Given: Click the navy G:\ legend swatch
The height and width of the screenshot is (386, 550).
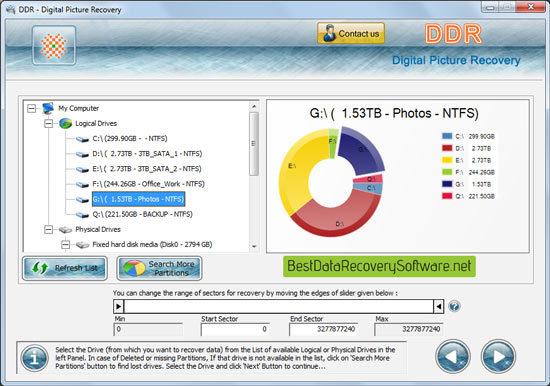Looking at the screenshot, I should pos(447,184).
